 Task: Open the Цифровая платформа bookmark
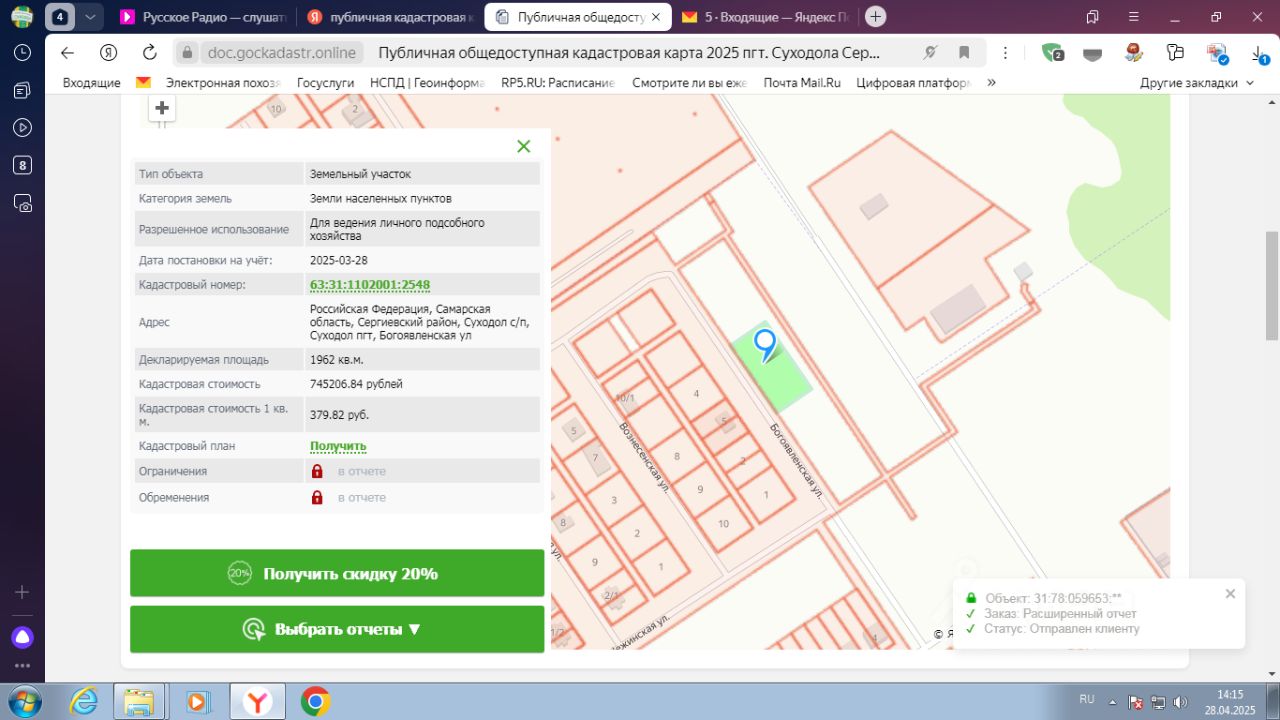[x=914, y=83]
